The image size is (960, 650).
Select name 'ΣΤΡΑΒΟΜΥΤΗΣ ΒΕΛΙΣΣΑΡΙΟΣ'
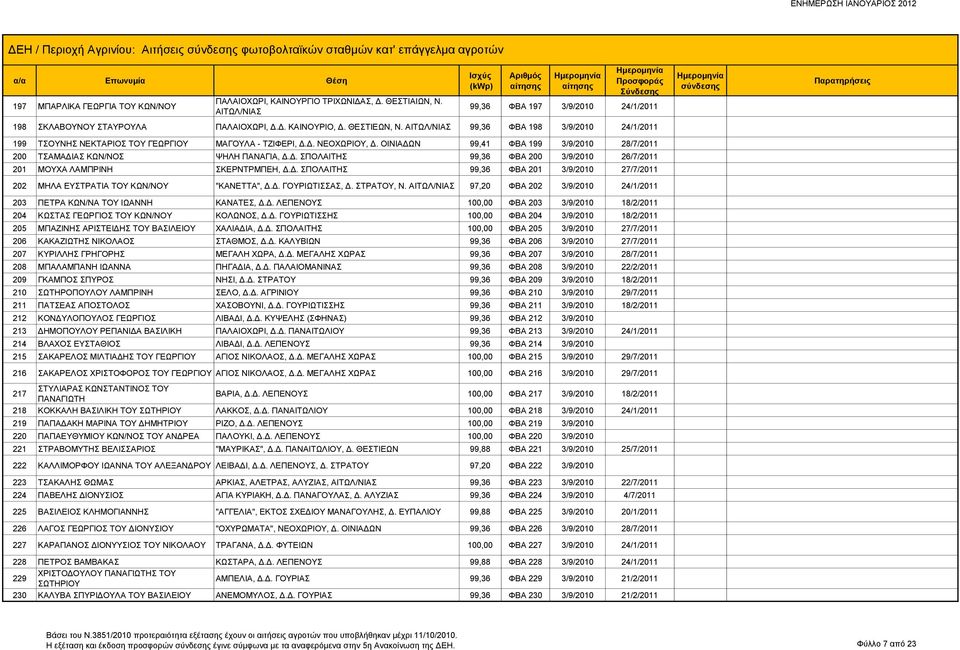[x=97, y=449]
